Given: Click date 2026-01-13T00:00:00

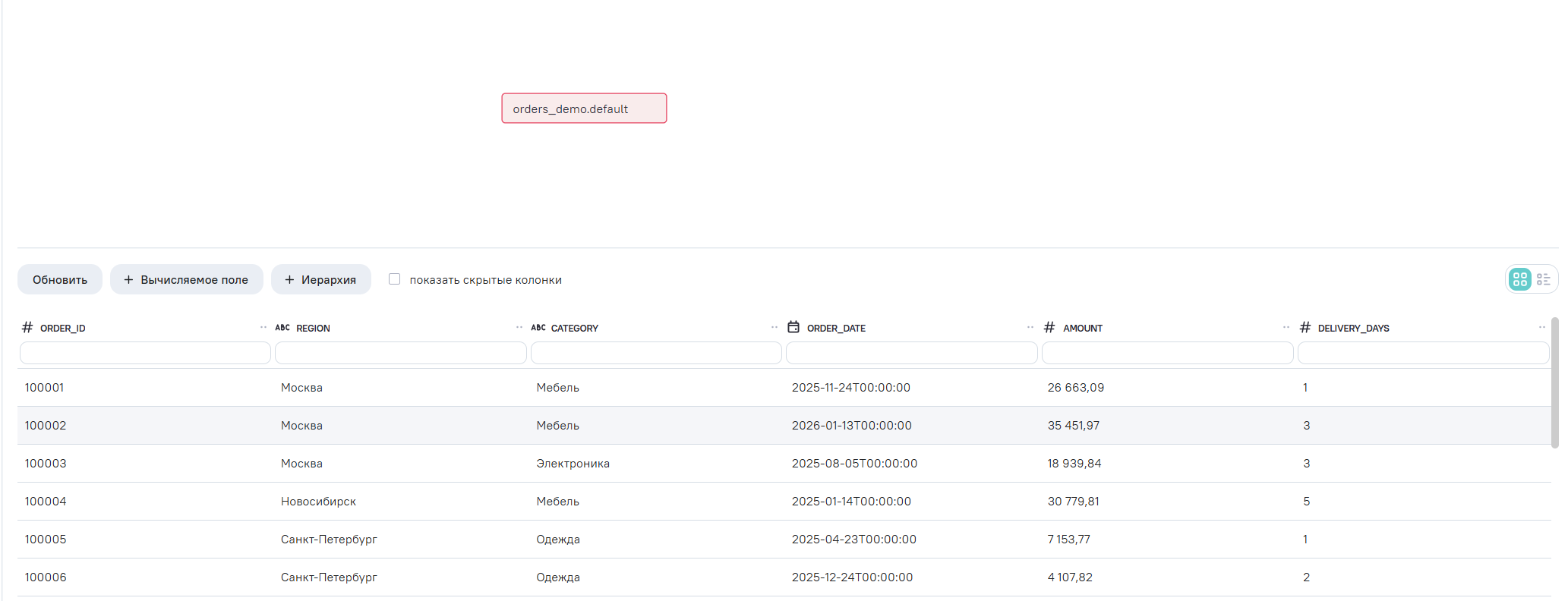Looking at the screenshot, I should [x=852, y=426].
